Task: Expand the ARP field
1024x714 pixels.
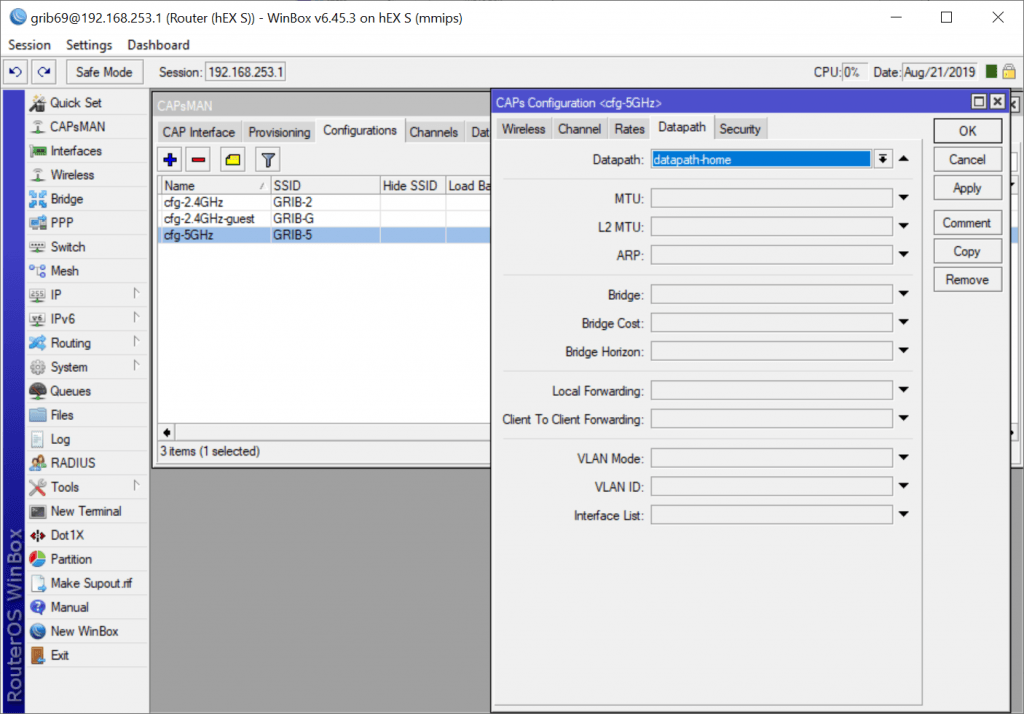Action: 904,255
